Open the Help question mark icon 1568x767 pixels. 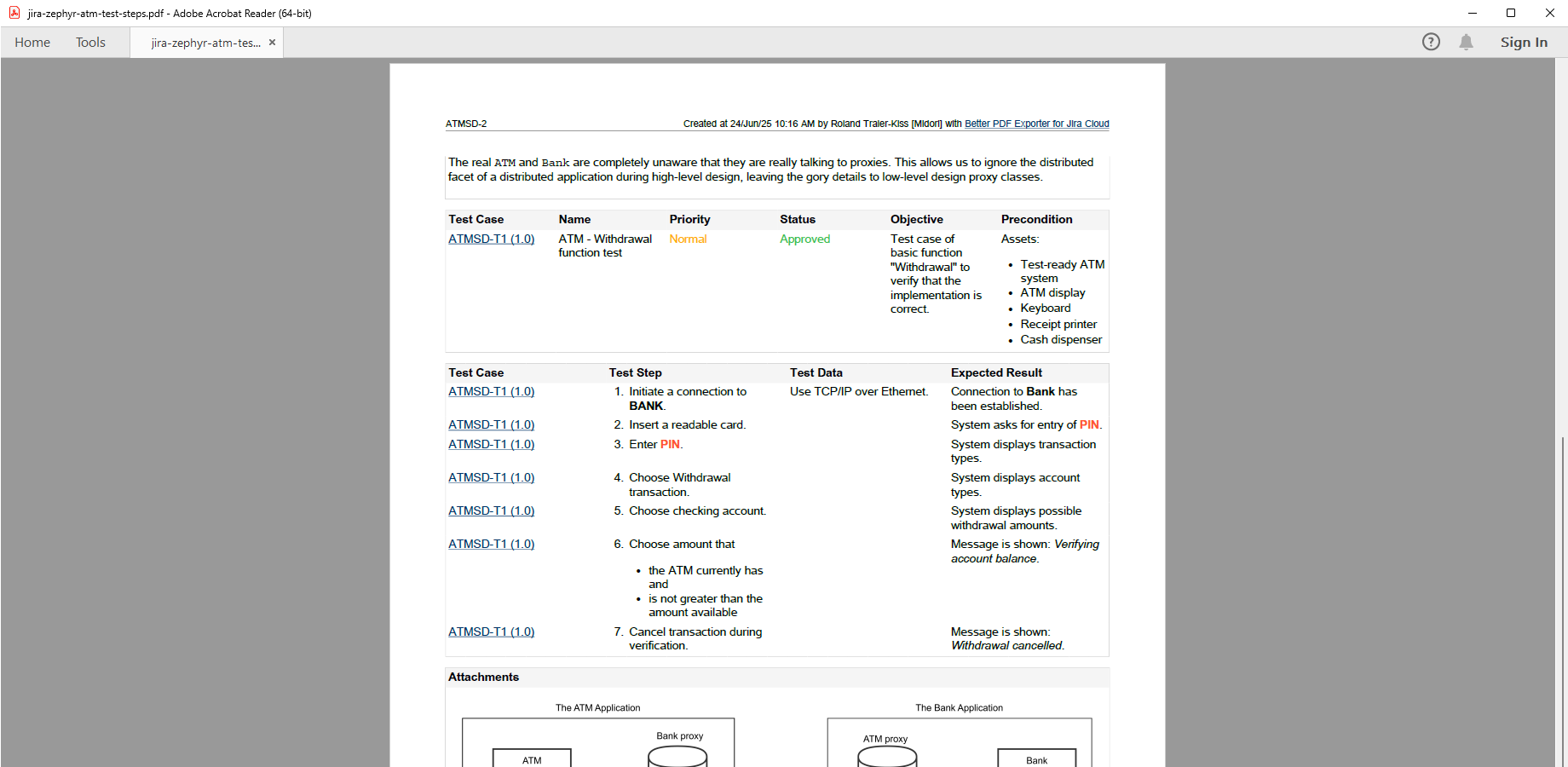[1431, 42]
